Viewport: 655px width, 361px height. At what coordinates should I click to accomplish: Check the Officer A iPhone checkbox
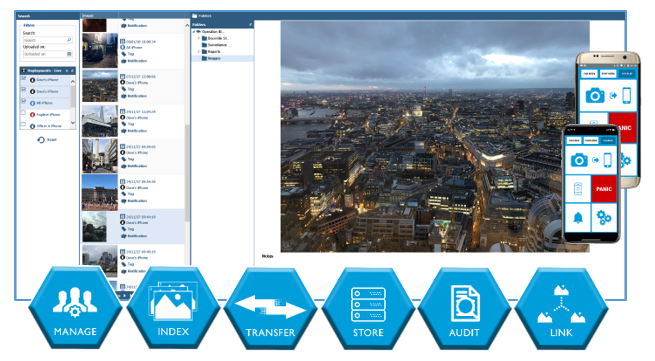(x=23, y=125)
